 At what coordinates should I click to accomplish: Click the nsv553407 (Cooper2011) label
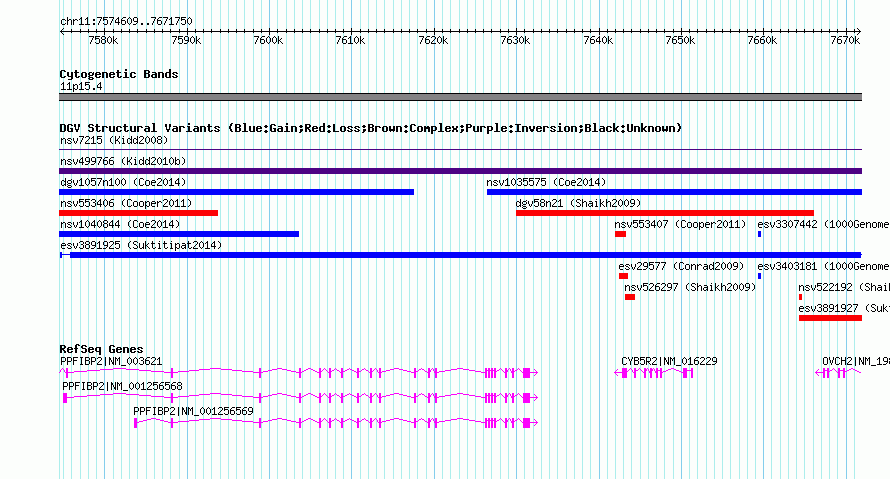[681, 224]
